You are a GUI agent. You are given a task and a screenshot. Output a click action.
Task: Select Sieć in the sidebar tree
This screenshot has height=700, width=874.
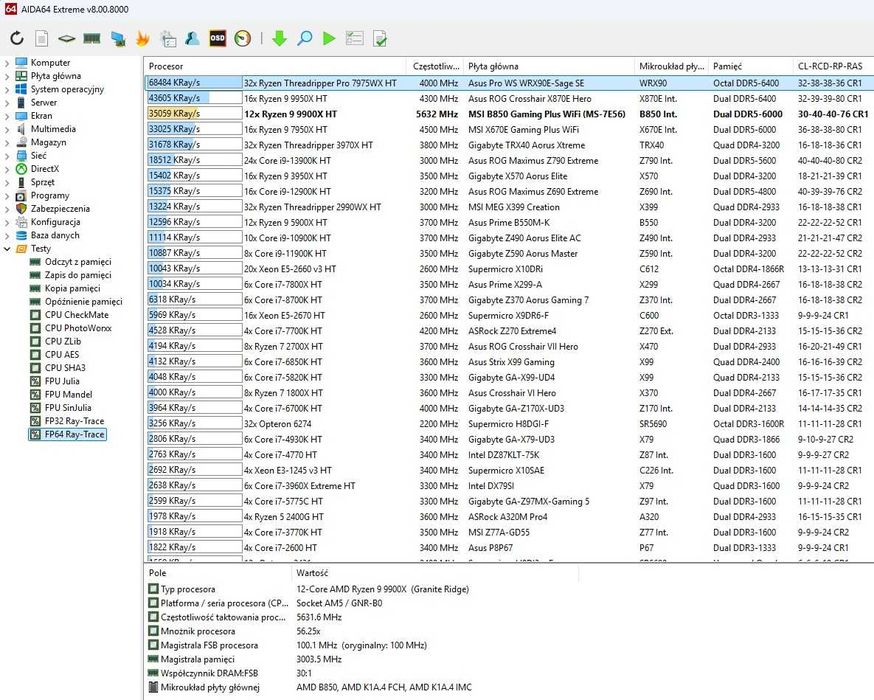point(38,155)
